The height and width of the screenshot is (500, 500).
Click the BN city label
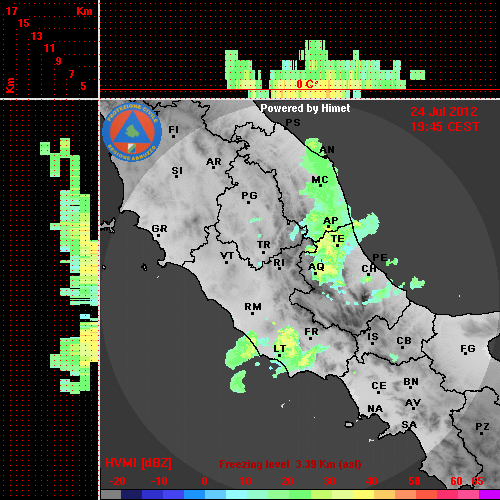411,382
